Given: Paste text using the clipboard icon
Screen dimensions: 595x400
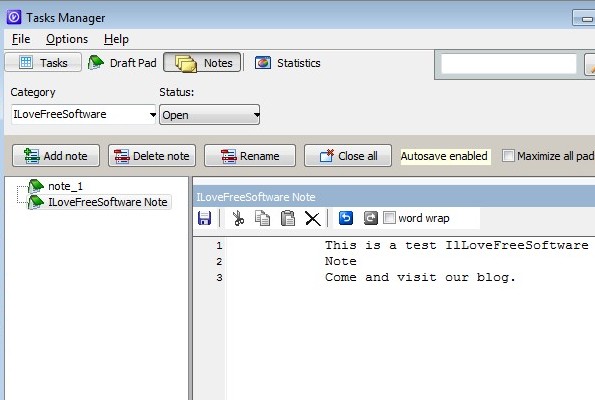Looking at the screenshot, I should [x=288, y=218].
